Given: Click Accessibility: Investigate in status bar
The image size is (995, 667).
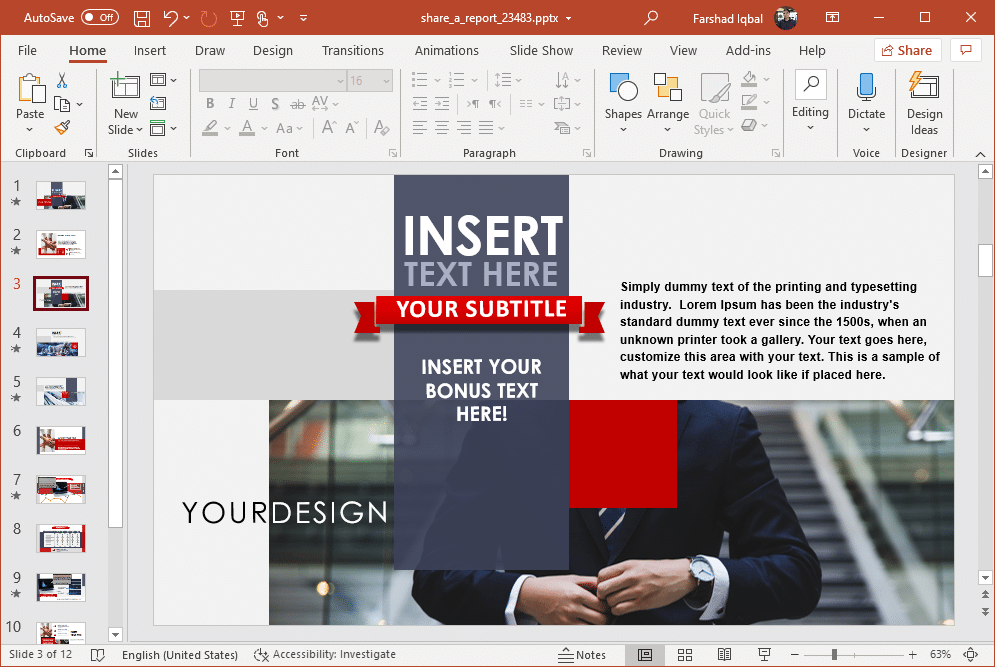Looking at the screenshot, I should click(x=325, y=655).
